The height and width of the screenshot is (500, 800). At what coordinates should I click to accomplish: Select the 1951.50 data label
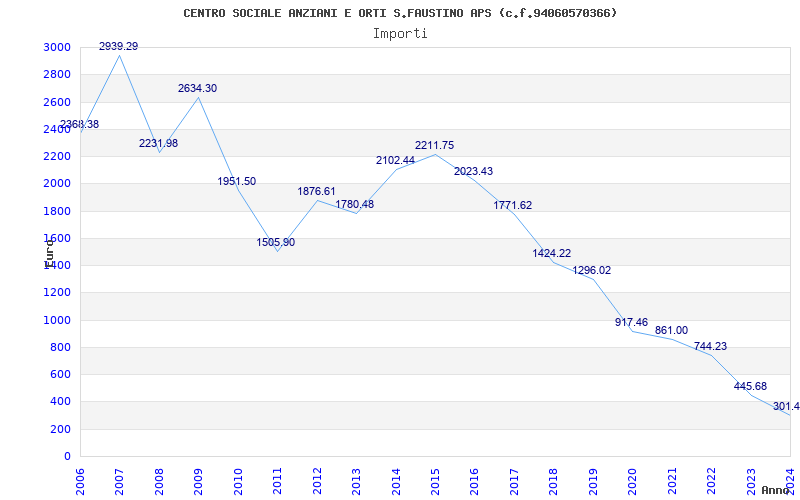[x=237, y=181]
